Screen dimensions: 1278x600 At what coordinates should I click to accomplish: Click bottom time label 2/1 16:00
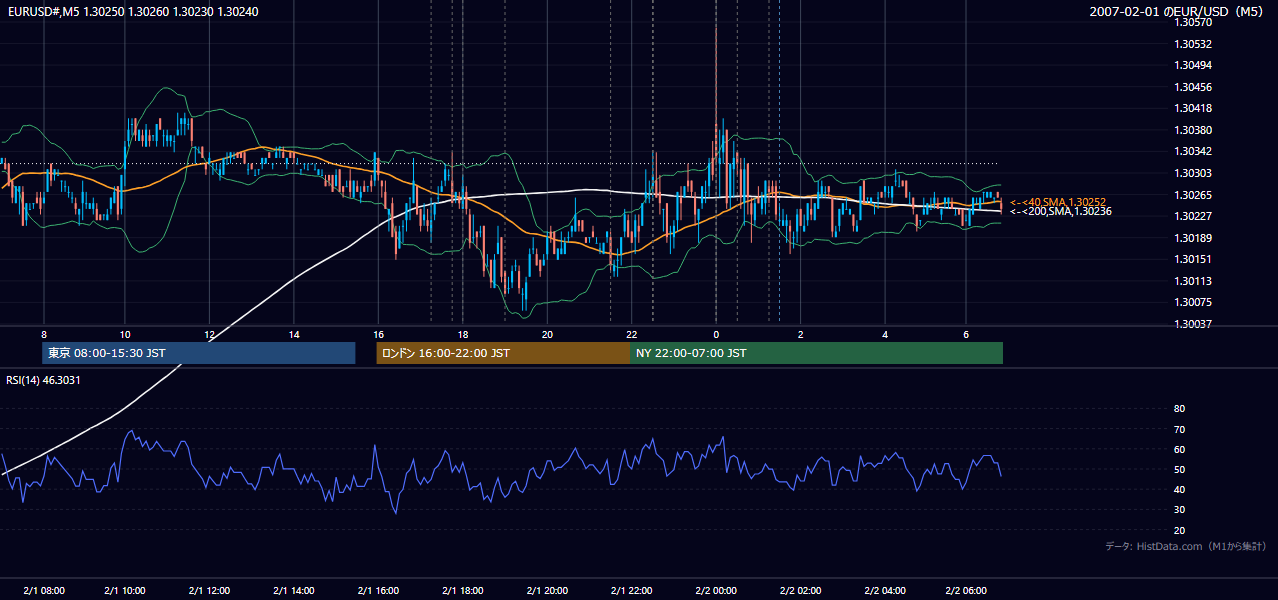[378, 591]
